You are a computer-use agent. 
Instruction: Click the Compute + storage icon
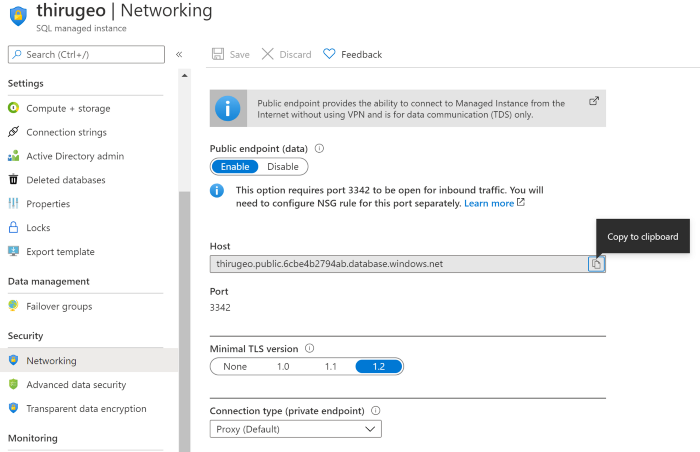click(x=13, y=108)
